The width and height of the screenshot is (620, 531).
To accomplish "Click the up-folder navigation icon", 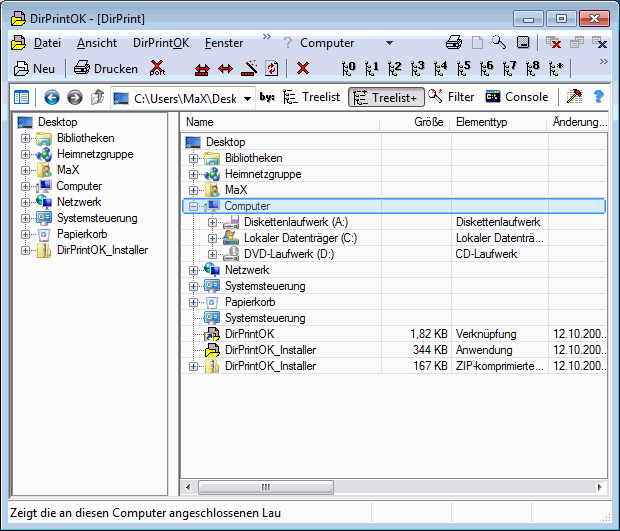I will (97, 97).
